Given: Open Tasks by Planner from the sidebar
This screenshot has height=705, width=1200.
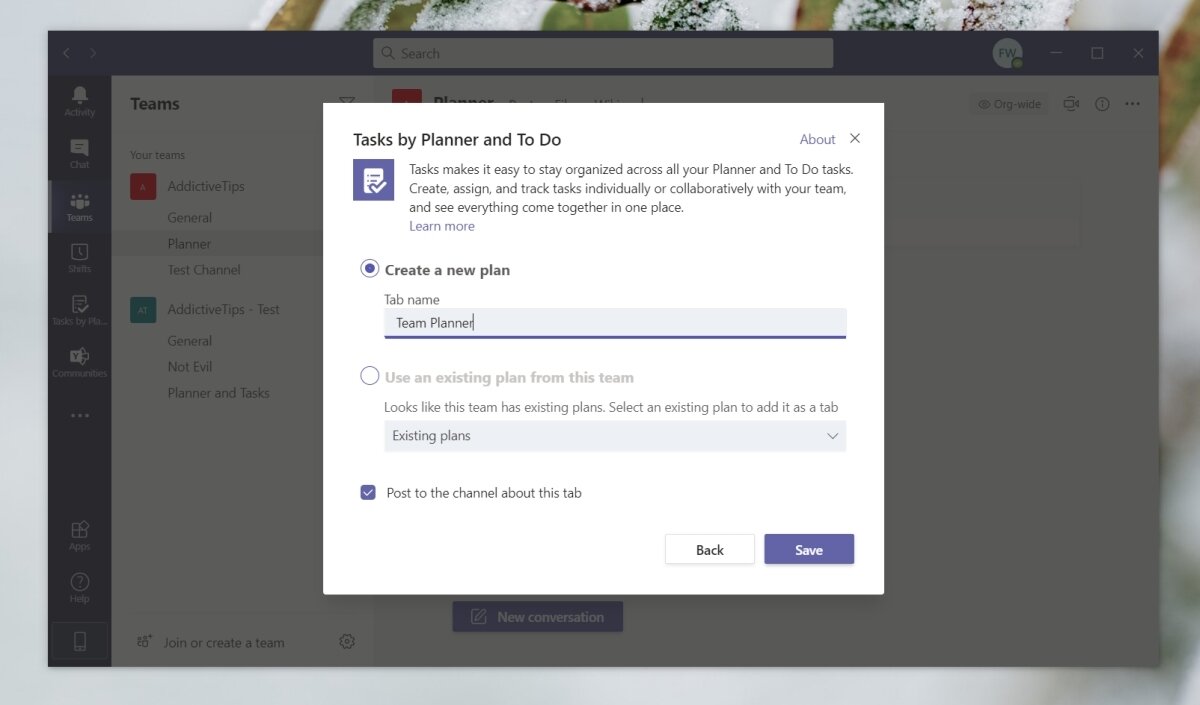Looking at the screenshot, I should tap(79, 310).
